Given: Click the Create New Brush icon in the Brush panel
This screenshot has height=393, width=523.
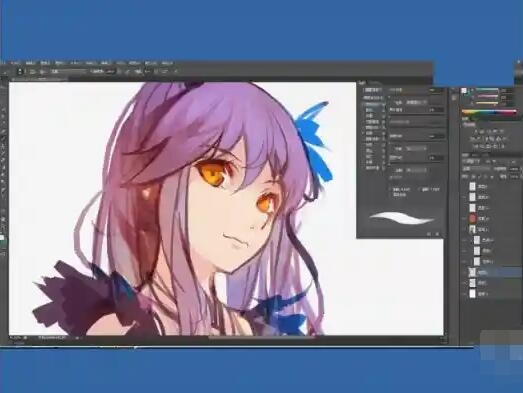Looking at the screenshot, I should [437, 234].
